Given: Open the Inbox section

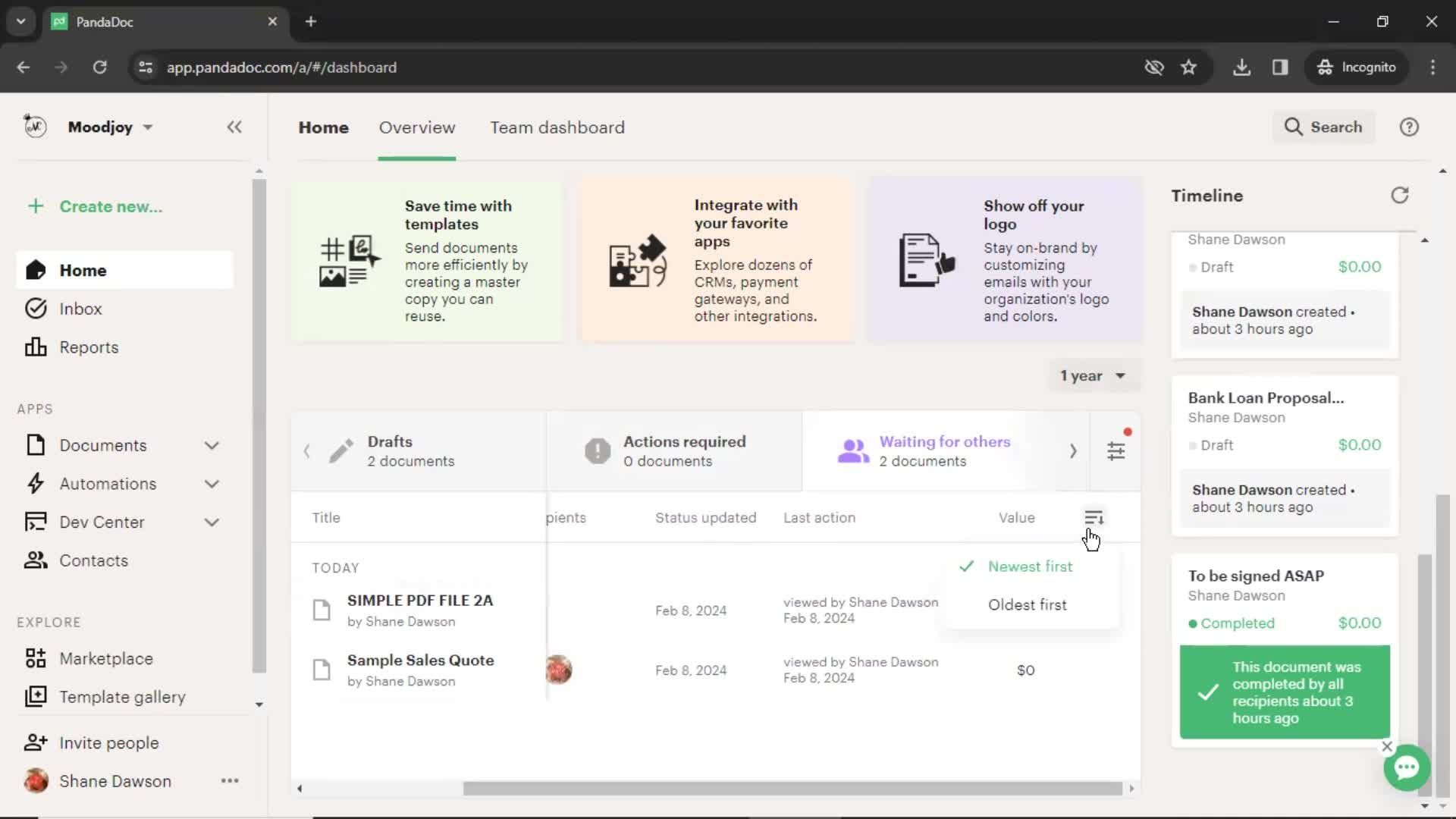Looking at the screenshot, I should click(80, 309).
